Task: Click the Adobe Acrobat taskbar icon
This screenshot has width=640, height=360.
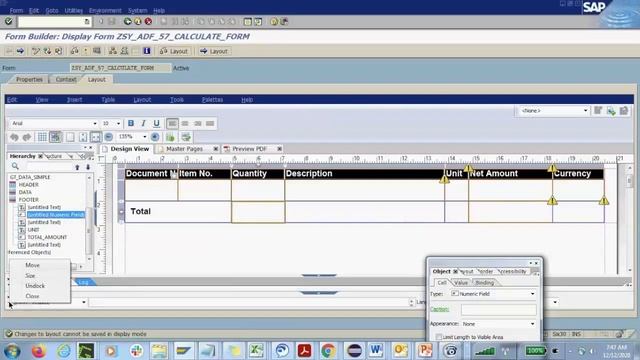Action: coord(304,350)
